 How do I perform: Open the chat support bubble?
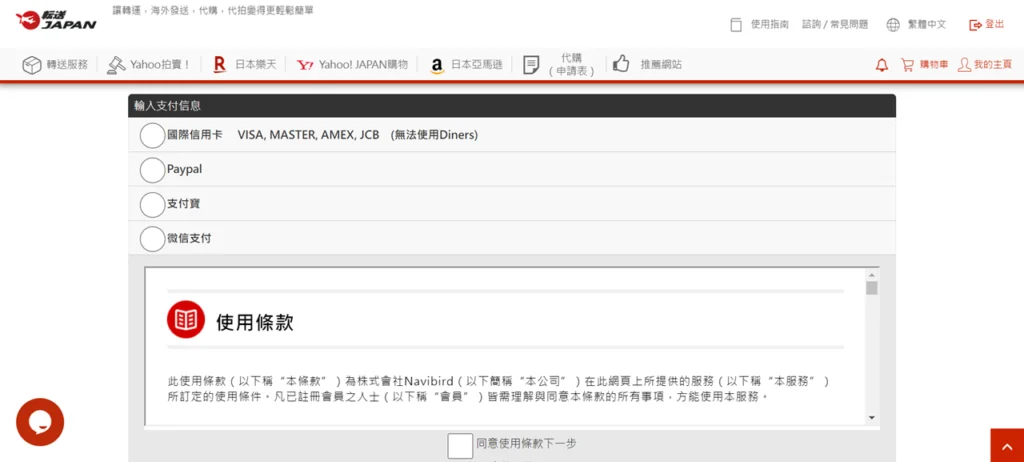tap(40, 422)
